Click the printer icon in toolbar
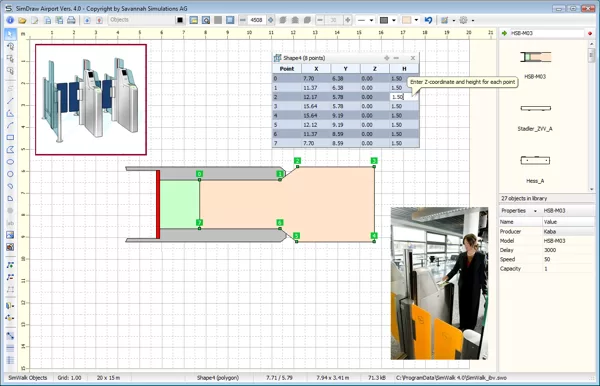The height and width of the screenshot is (386, 600). tap(71, 20)
